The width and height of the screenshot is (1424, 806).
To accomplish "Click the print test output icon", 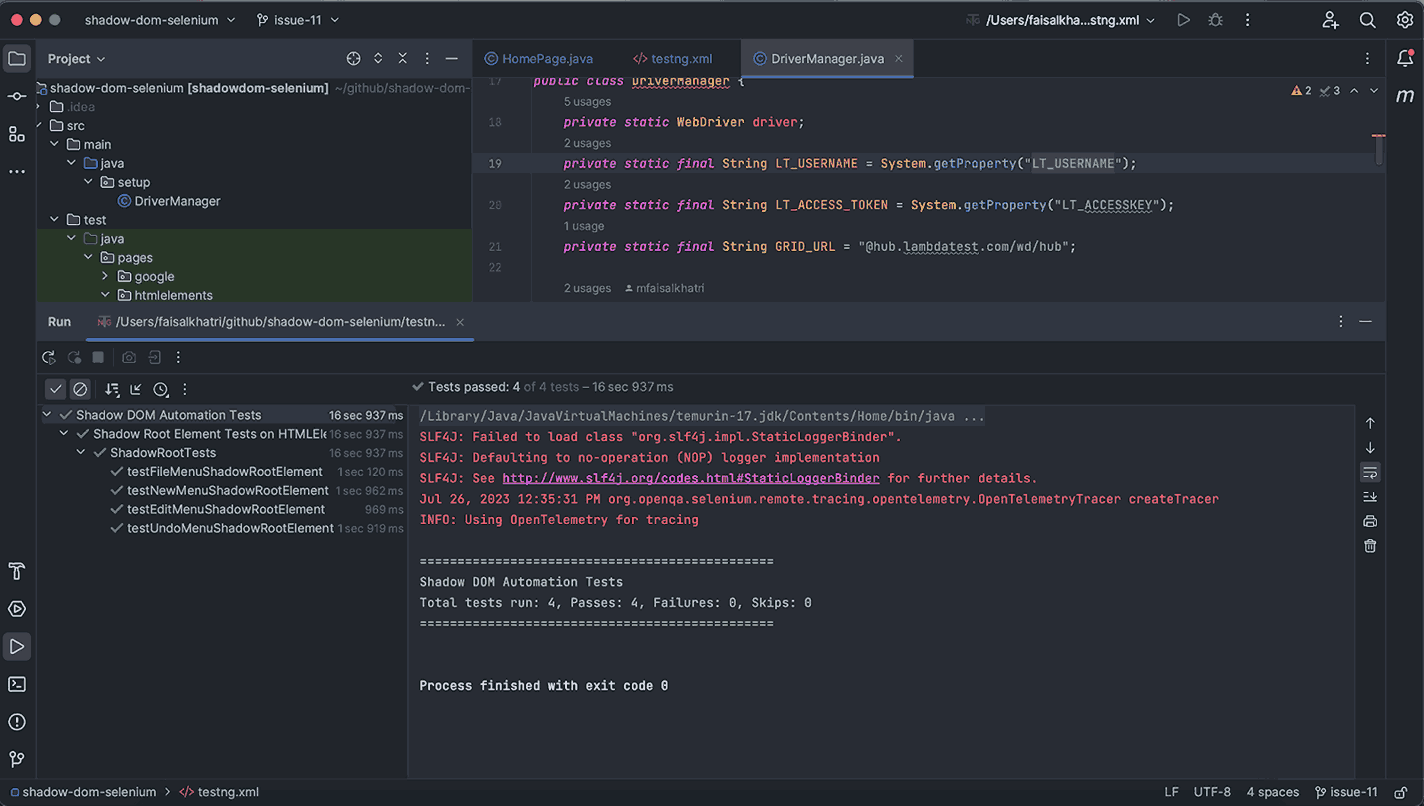I will click(1369, 520).
